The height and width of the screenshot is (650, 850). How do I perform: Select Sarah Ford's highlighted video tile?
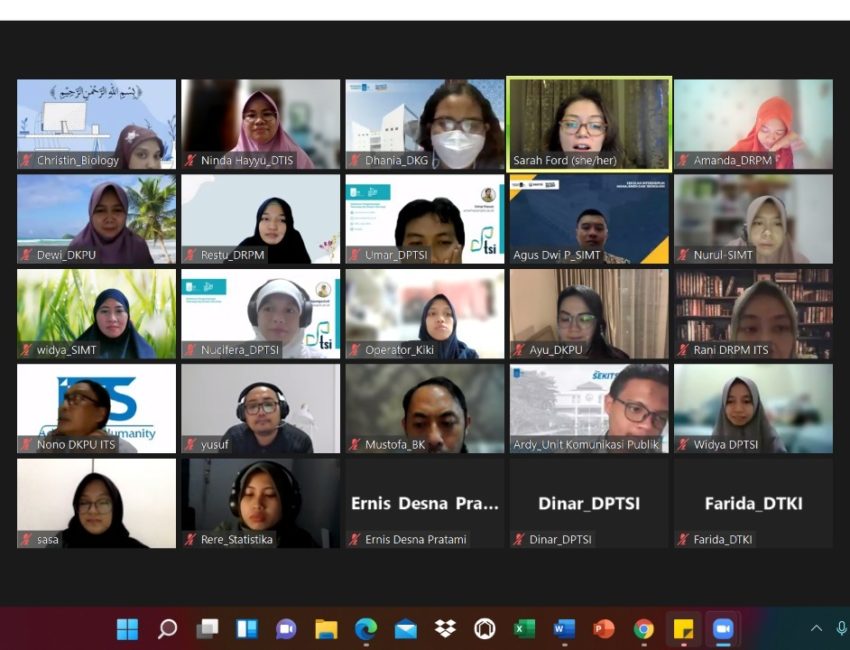pyautogui.click(x=589, y=123)
